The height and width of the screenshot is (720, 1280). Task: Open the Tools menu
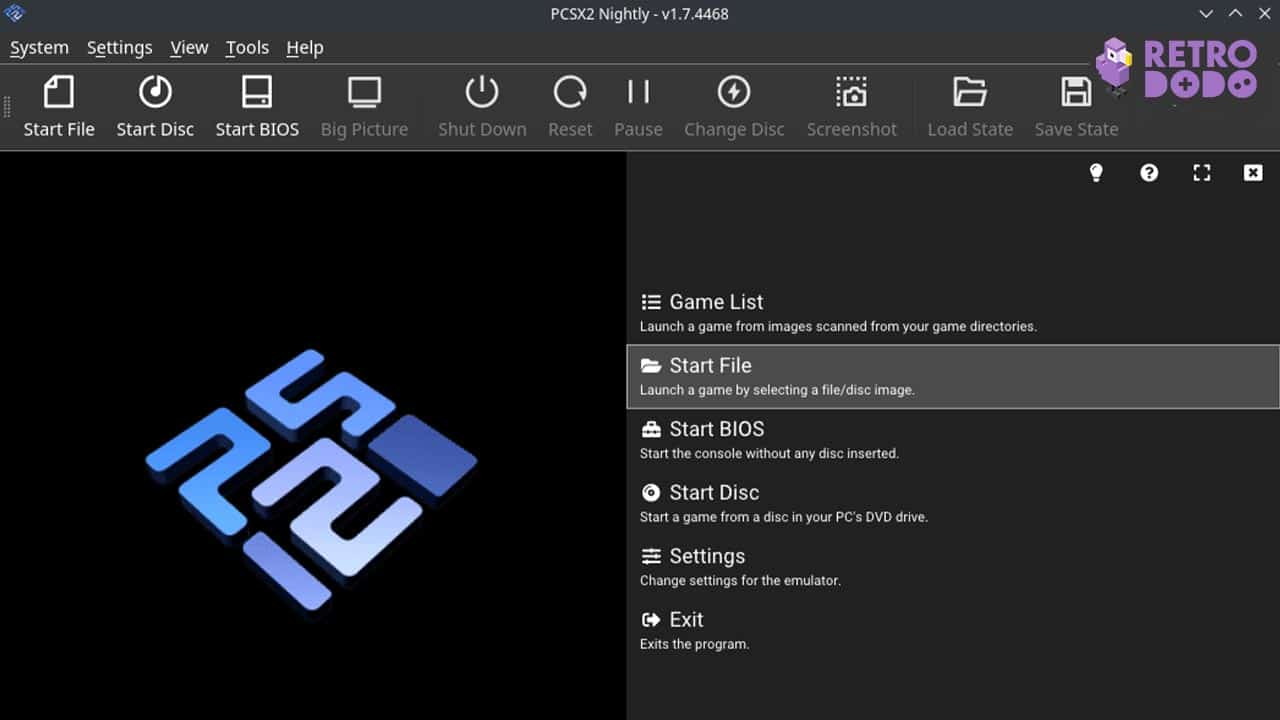click(x=247, y=47)
